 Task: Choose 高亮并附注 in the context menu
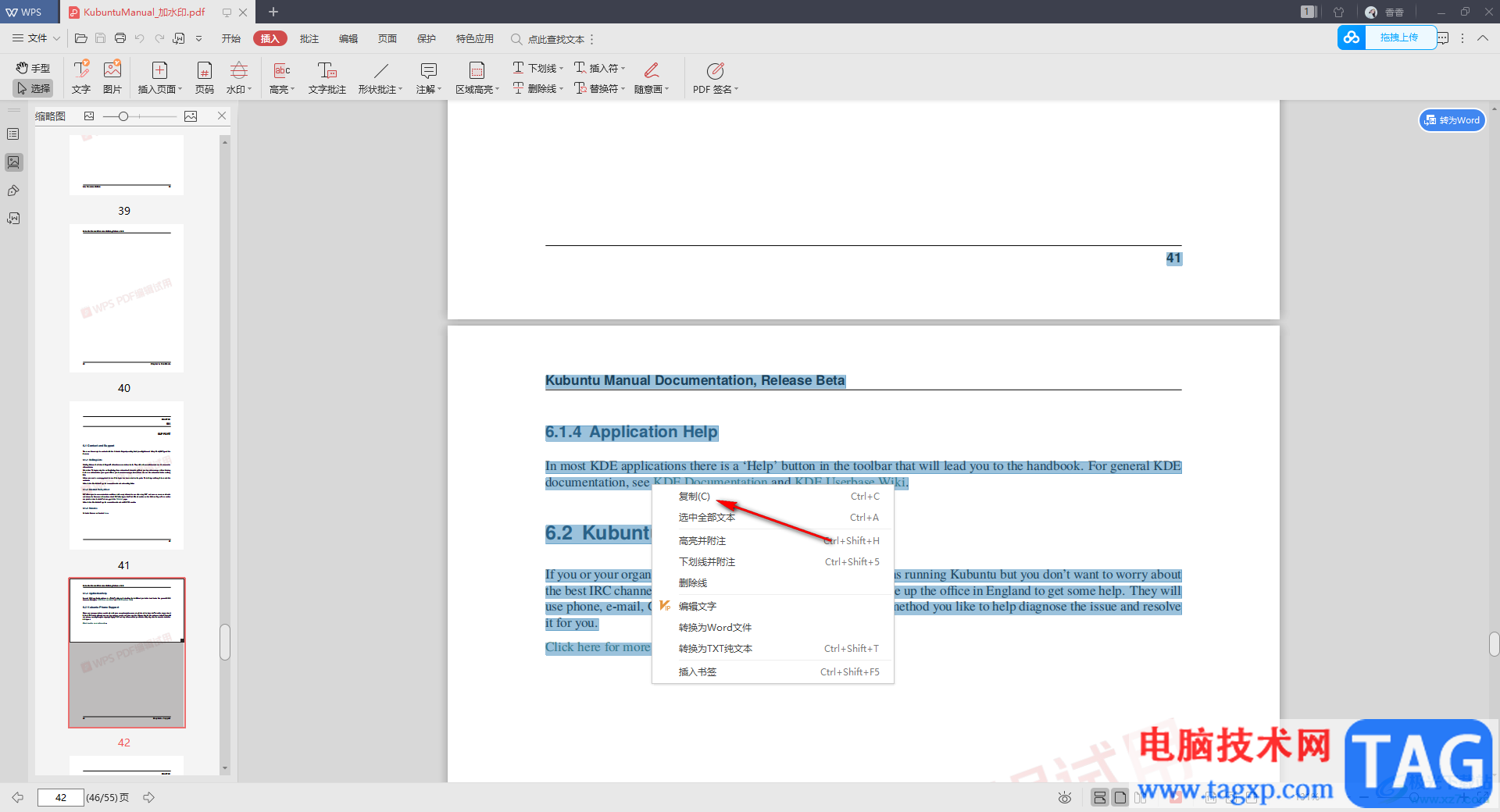coord(773,541)
